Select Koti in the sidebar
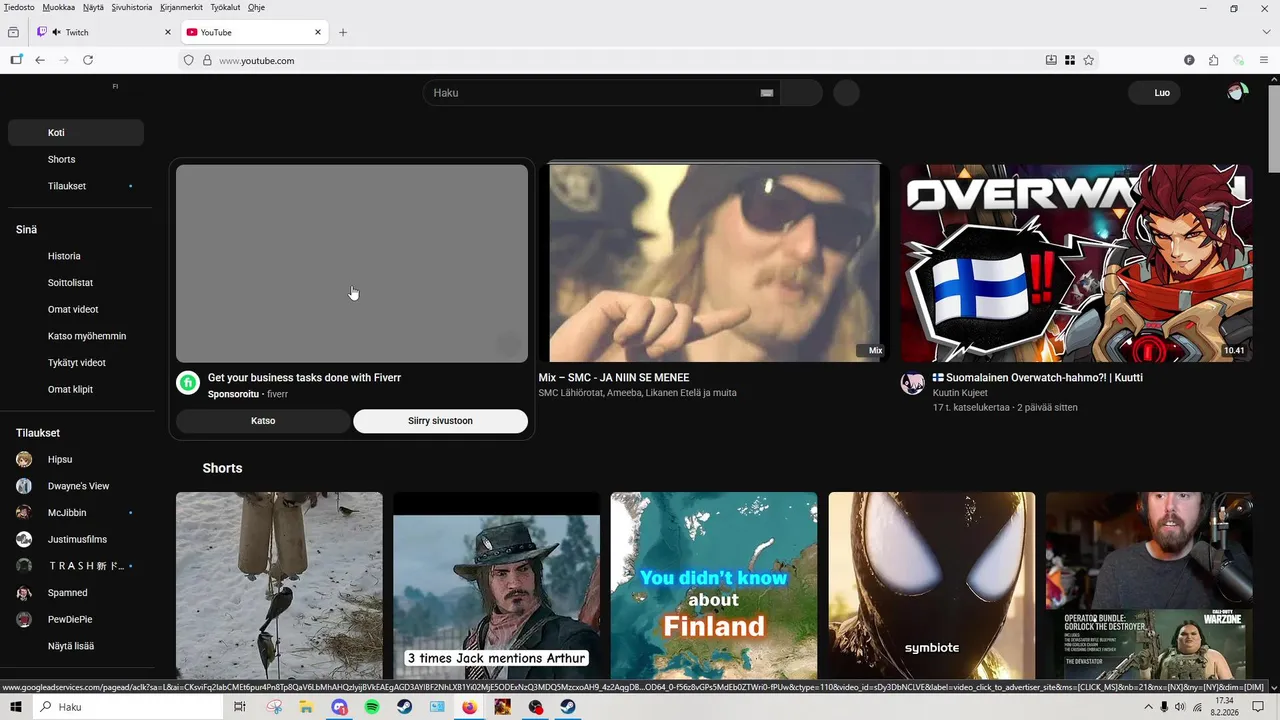This screenshot has height=720, width=1280. point(76,132)
